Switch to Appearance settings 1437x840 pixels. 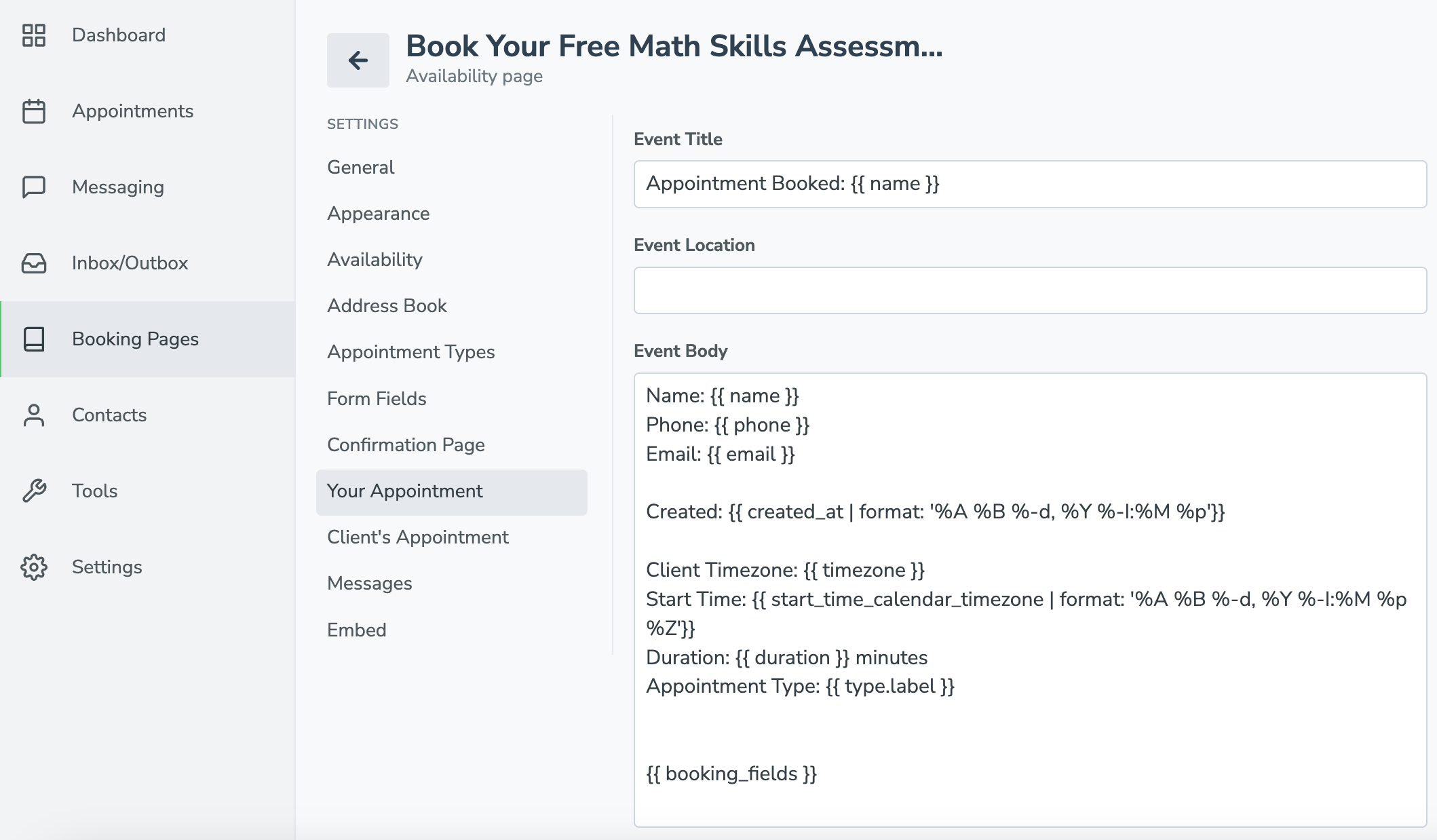click(378, 214)
